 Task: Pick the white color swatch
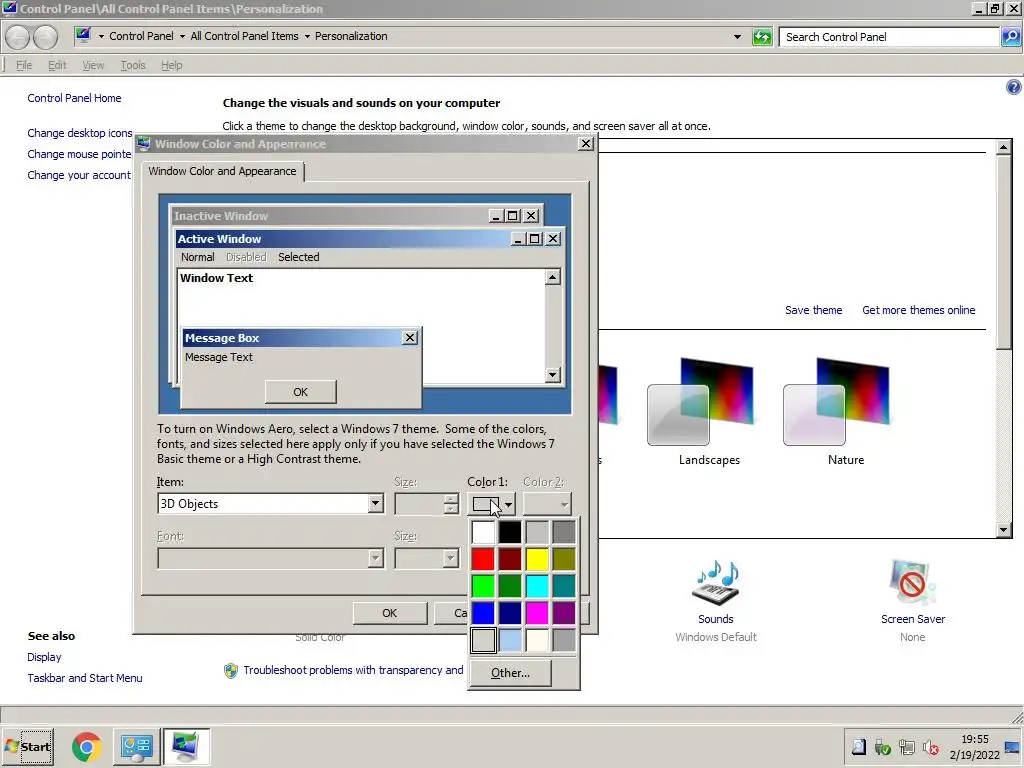pos(483,532)
